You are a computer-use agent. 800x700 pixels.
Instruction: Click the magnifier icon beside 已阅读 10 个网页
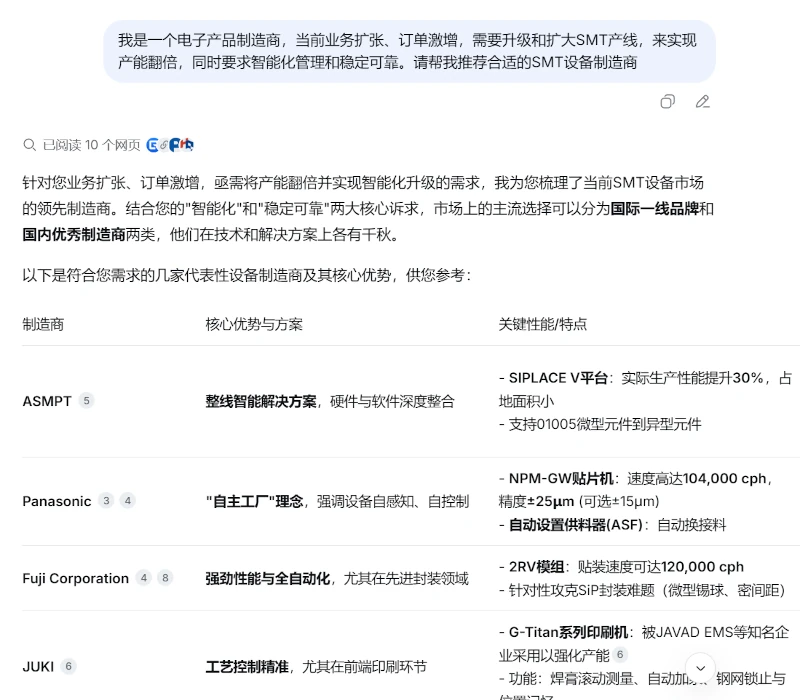point(32,145)
